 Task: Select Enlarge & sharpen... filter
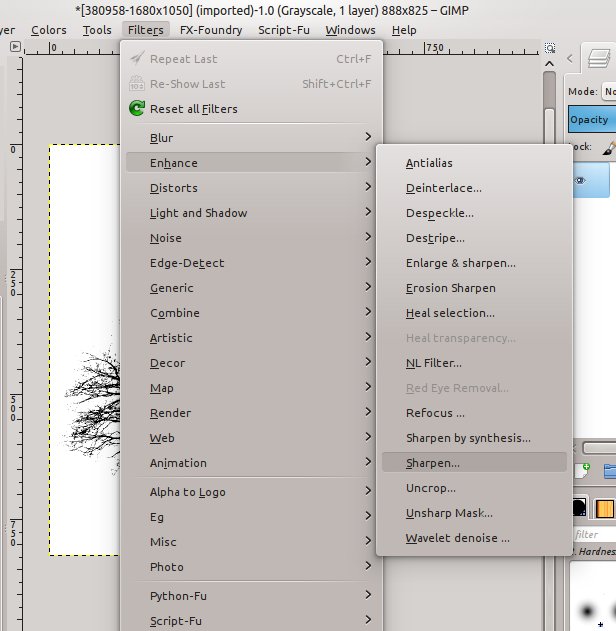(474, 262)
